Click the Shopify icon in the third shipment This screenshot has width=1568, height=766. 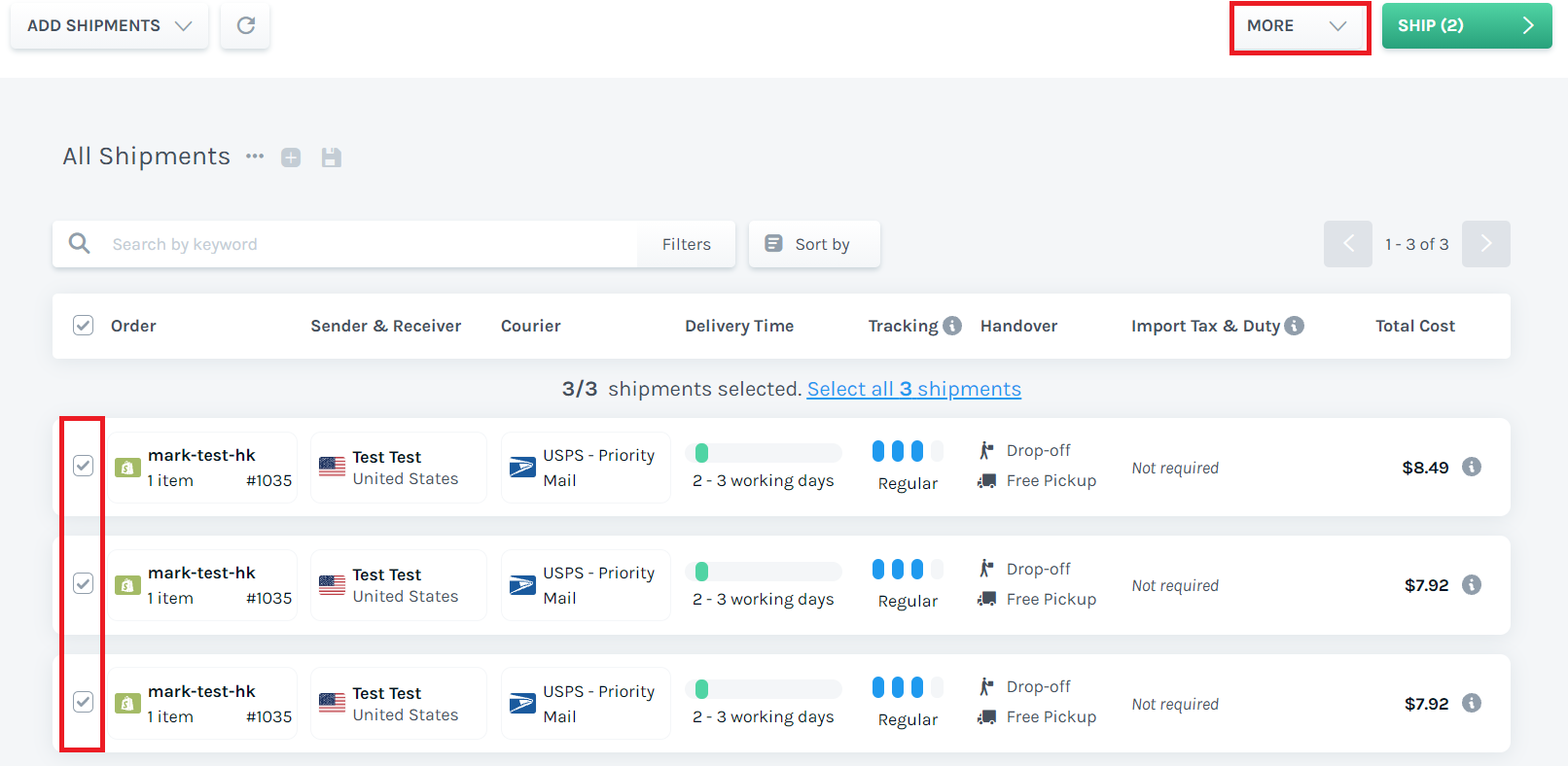click(x=127, y=703)
